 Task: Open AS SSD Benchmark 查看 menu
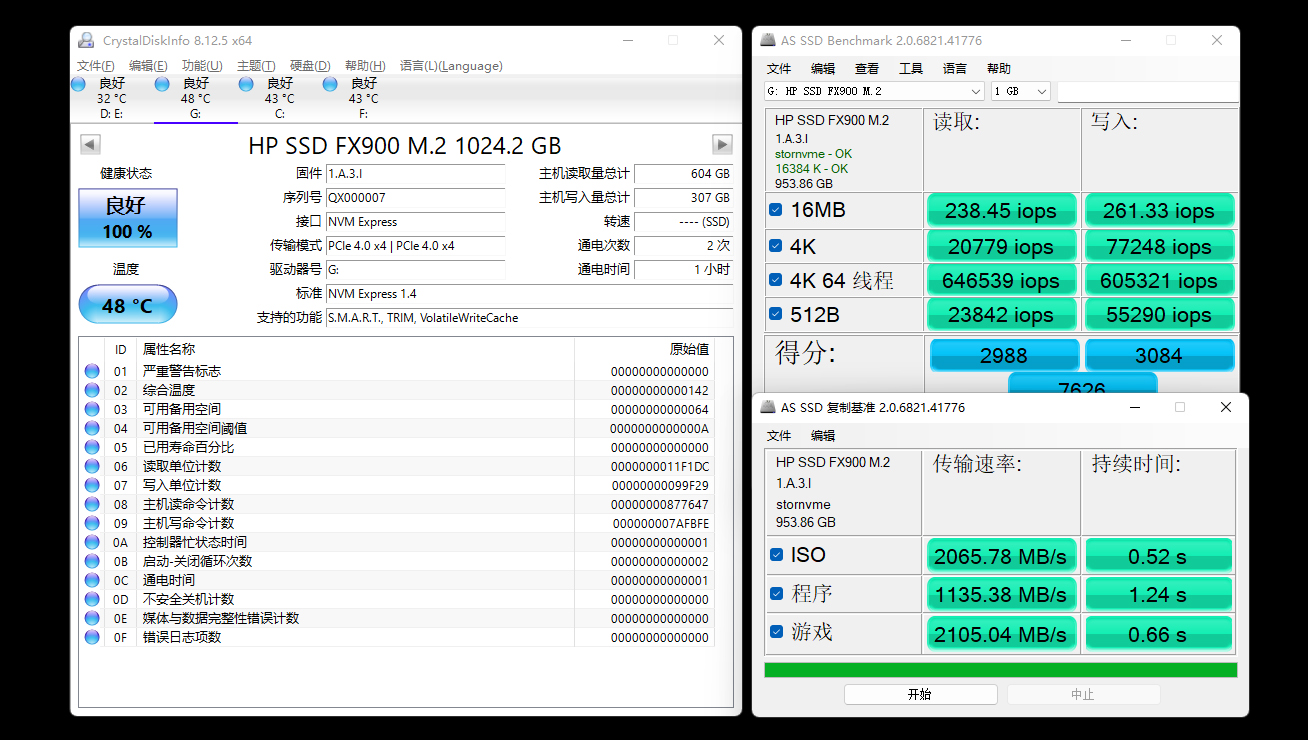867,69
